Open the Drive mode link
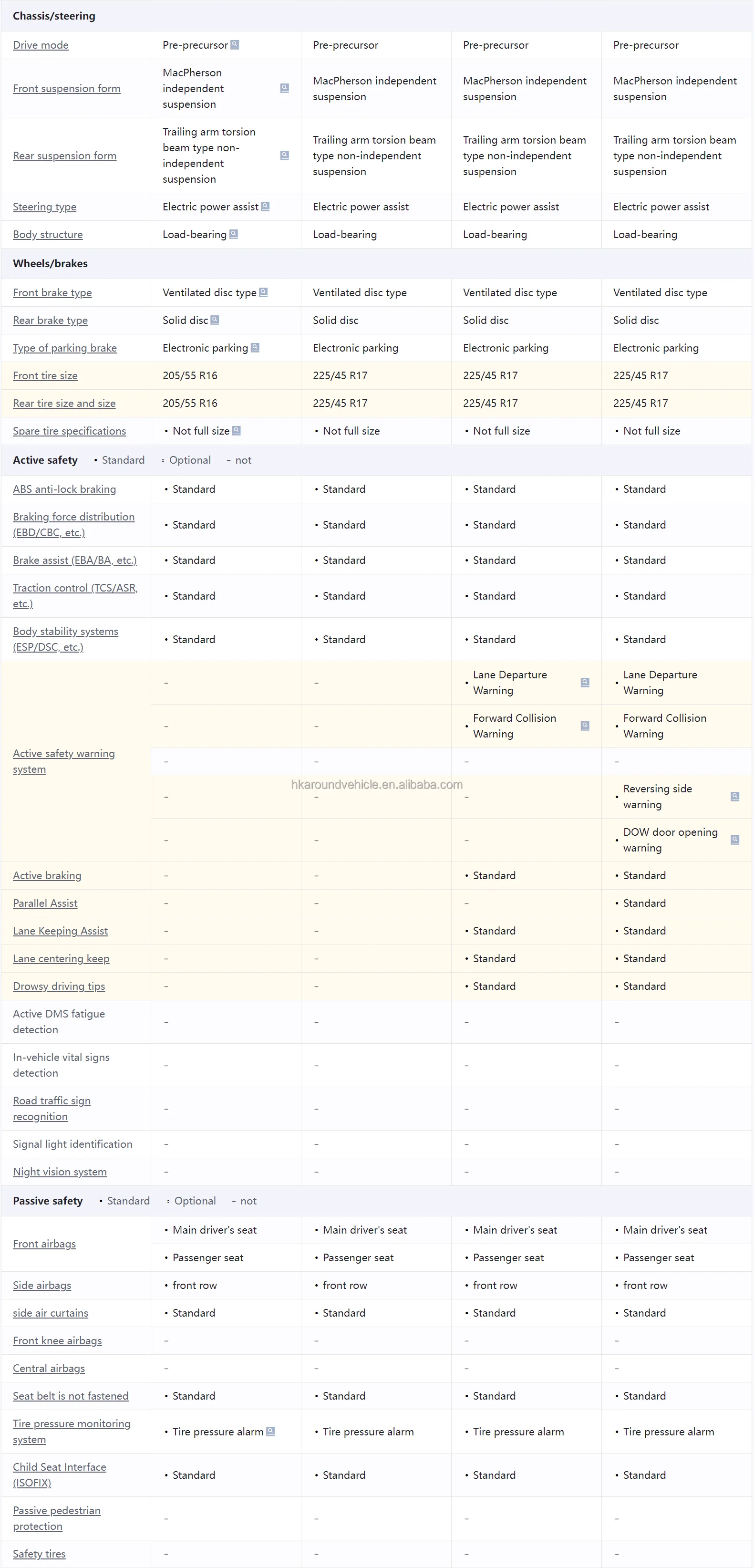This screenshot has width=754, height=1568. [x=41, y=45]
